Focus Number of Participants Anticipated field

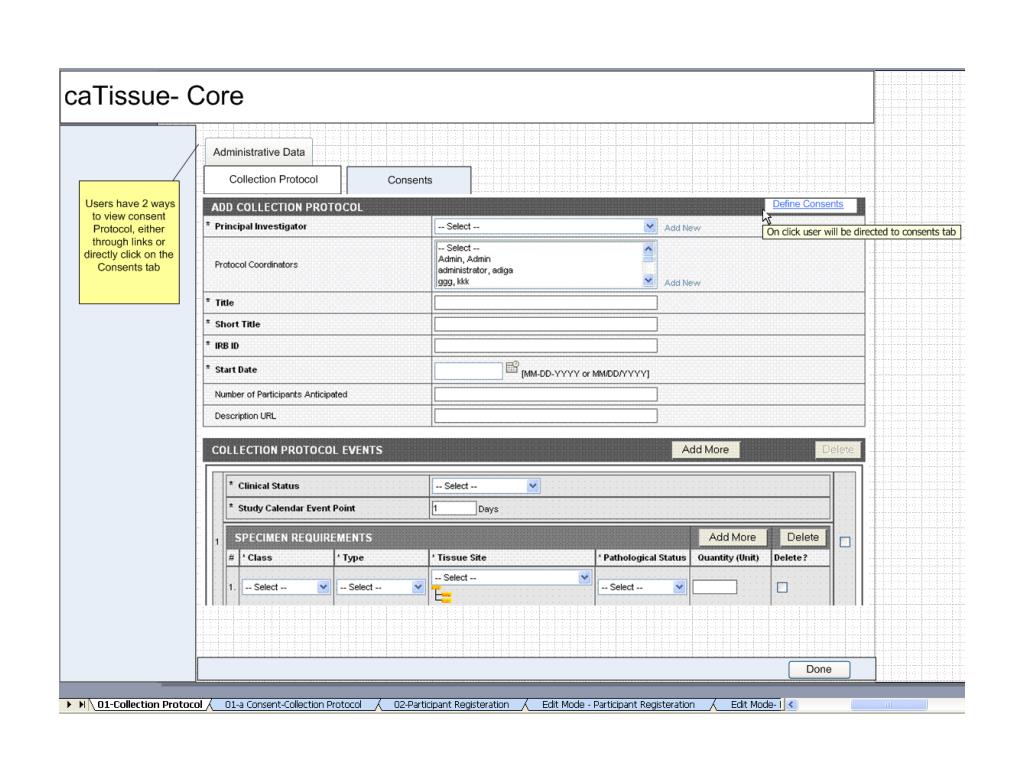tap(545, 394)
